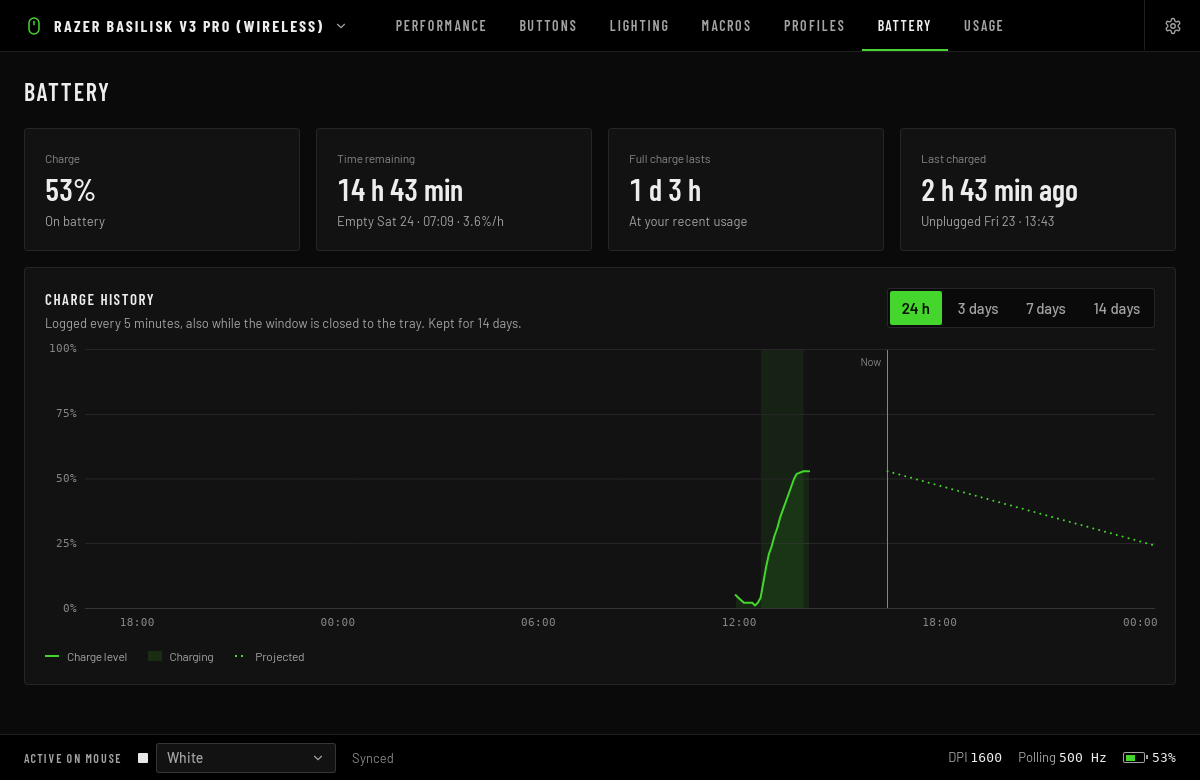This screenshot has width=1200, height=780.
Task: Click the Charging legend entry
Action: pyautogui.click(x=181, y=657)
